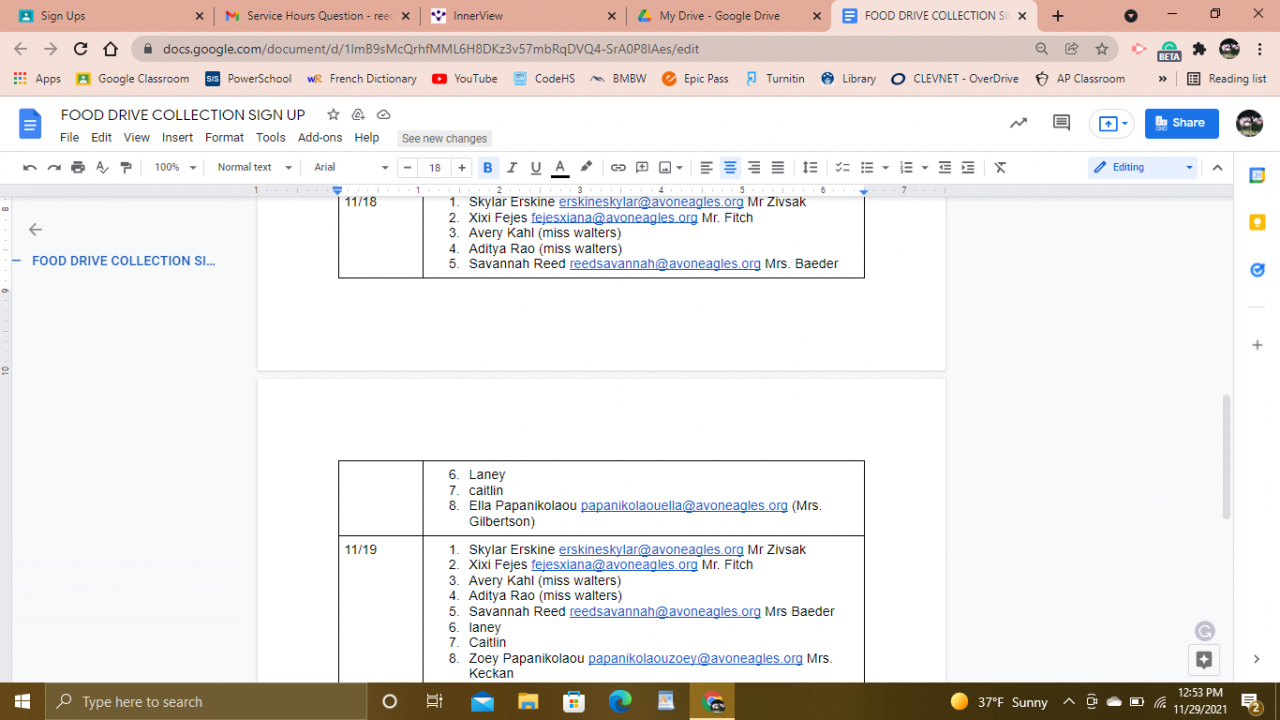
Task: Decrease the paragraph indent
Action: [945, 168]
